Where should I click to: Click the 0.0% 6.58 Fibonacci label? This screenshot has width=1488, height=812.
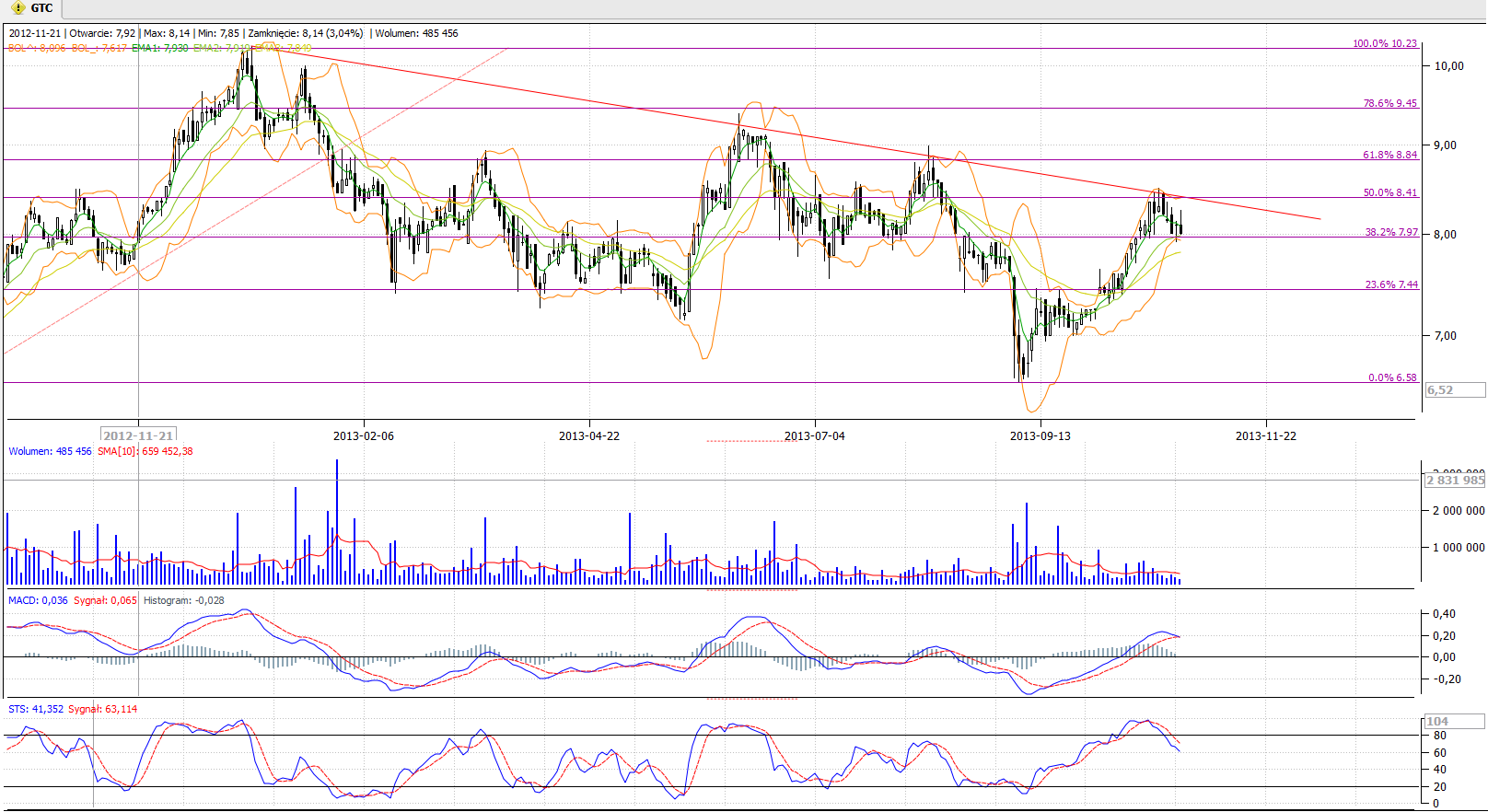click(x=1392, y=377)
